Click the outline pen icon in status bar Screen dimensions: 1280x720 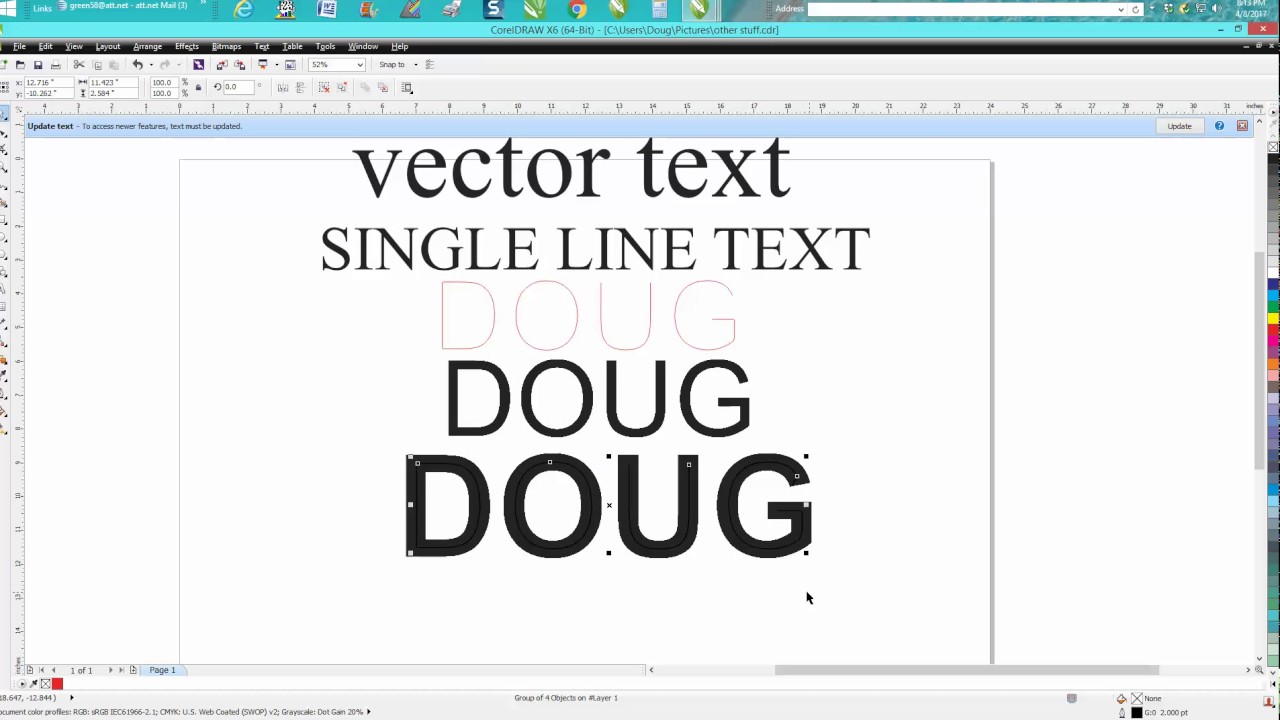(1121, 713)
